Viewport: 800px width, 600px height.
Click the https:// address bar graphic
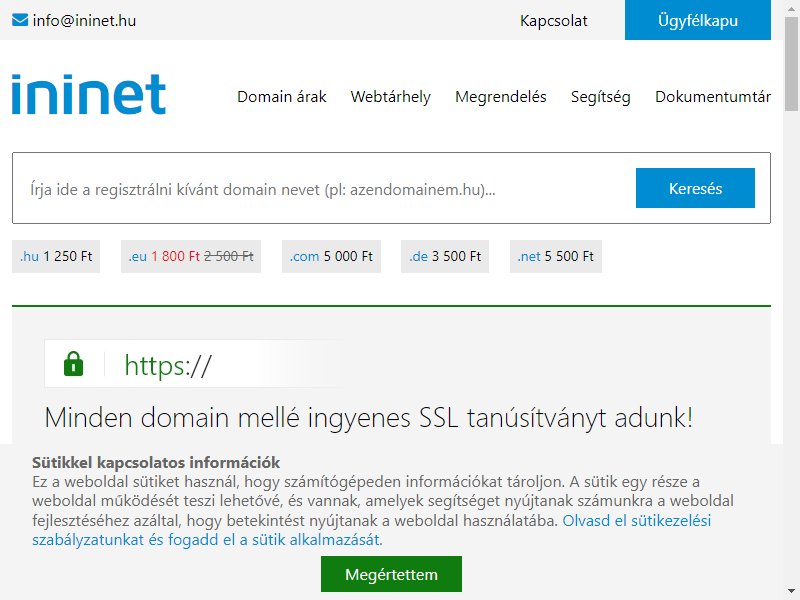(x=194, y=364)
